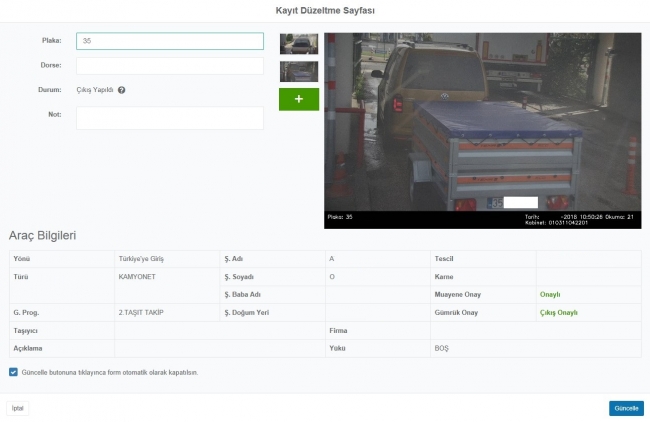This screenshot has height=422, width=650.
Task: Select the KAMYONET vehicle type cell
Action: pos(137,275)
